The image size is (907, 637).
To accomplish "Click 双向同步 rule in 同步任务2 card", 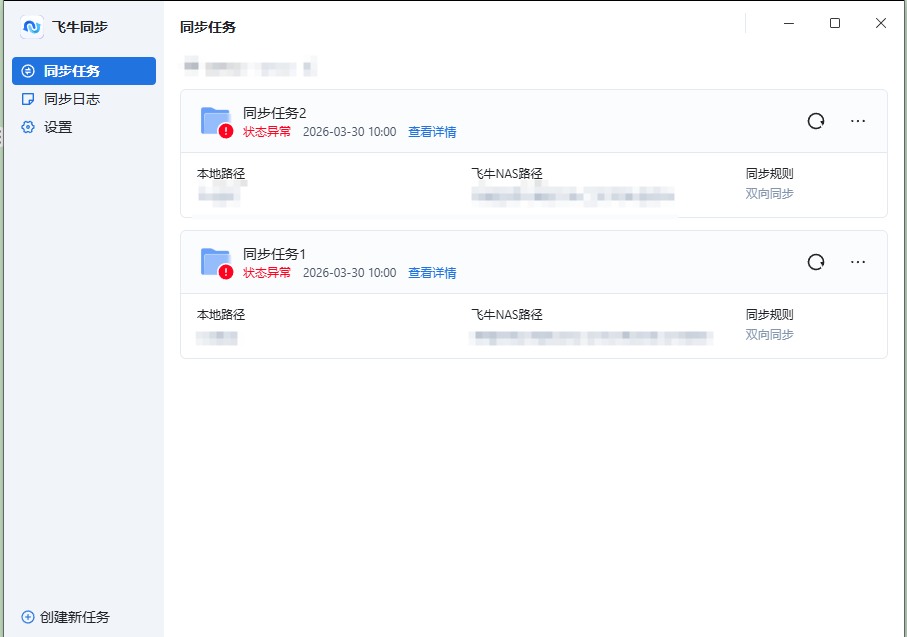I will pos(769,194).
